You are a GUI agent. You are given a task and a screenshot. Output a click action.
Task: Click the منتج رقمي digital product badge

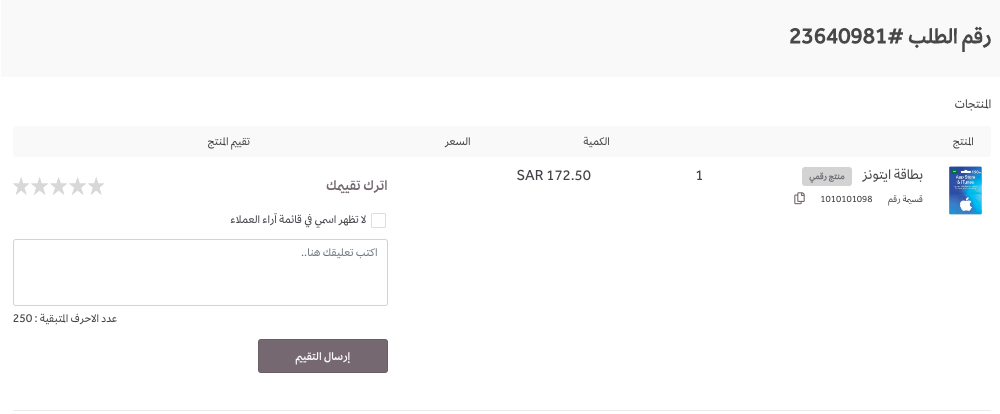coord(827,177)
